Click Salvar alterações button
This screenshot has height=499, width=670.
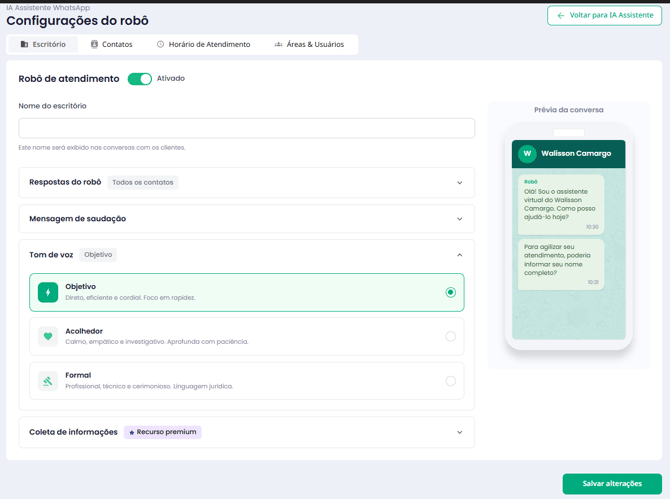(612, 484)
